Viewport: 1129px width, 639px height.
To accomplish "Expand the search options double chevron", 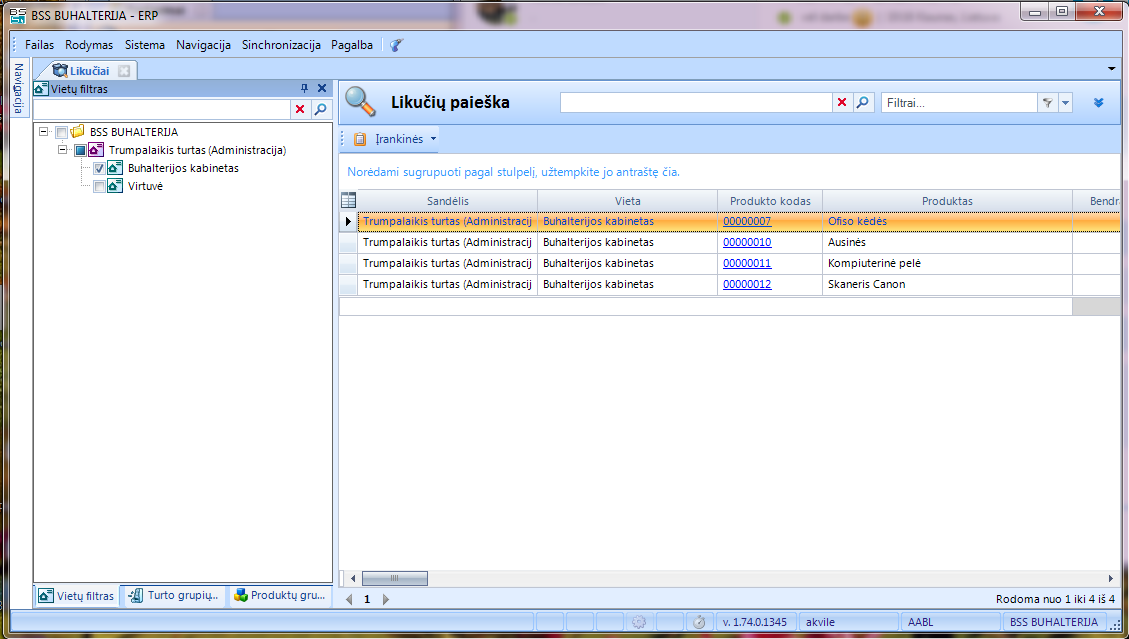I will [1099, 103].
